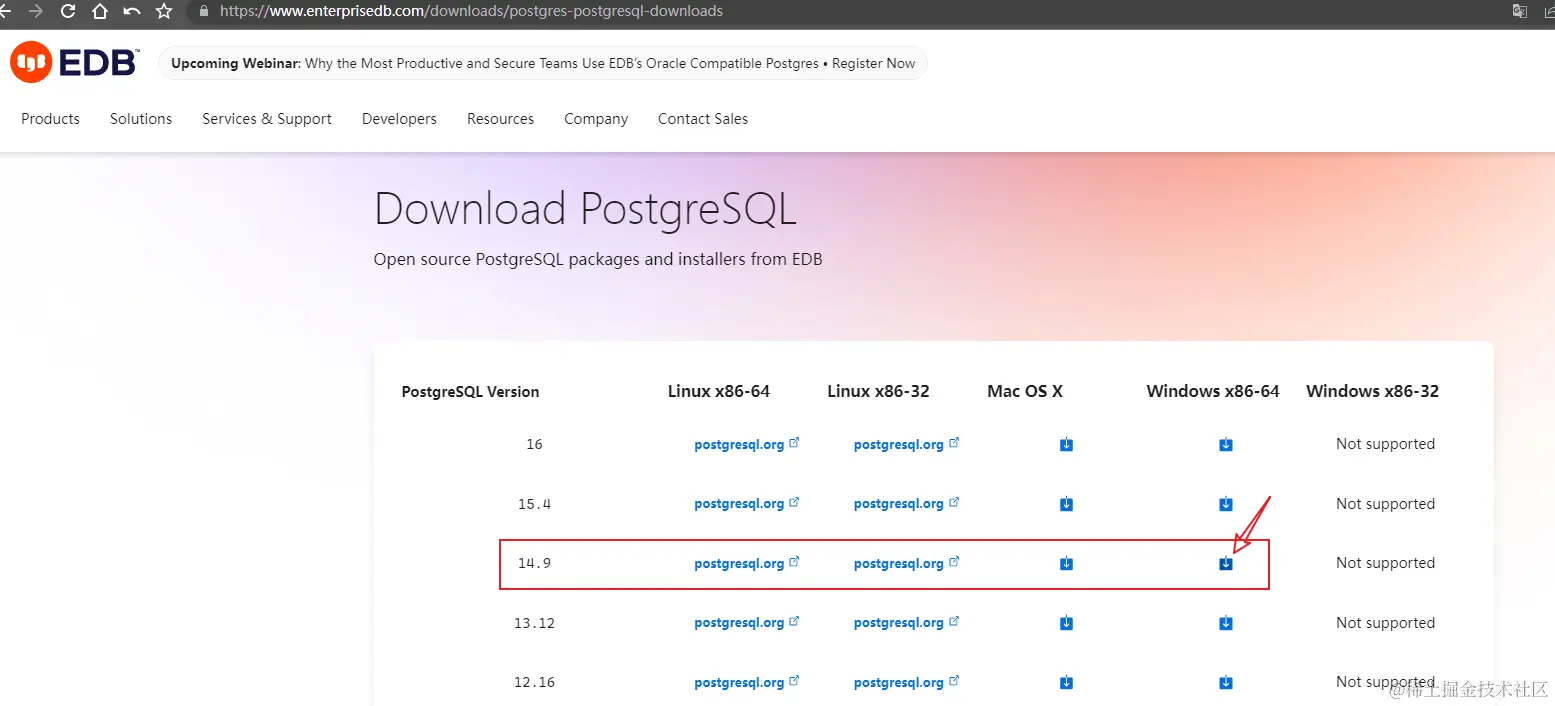Open the Upcoming Webinar Register Now banner

coord(543,63)
